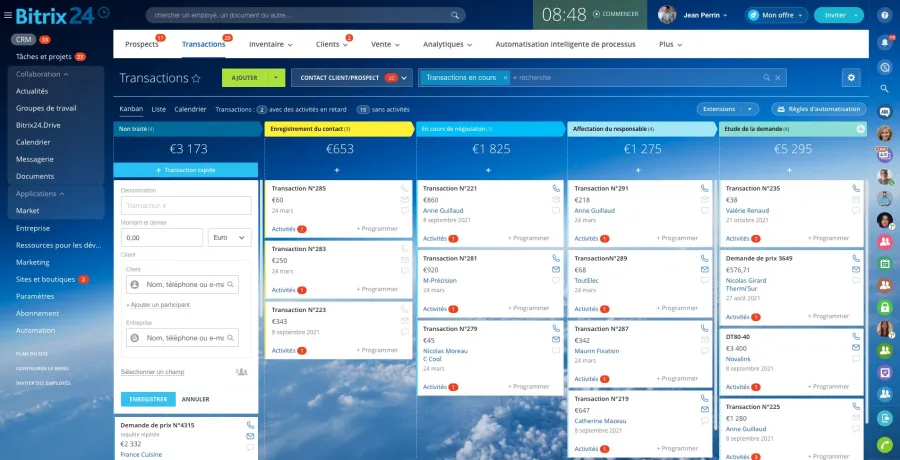Click the magnifier icon in filter field
Screen dimensions: 900x460
coord(766,78)
